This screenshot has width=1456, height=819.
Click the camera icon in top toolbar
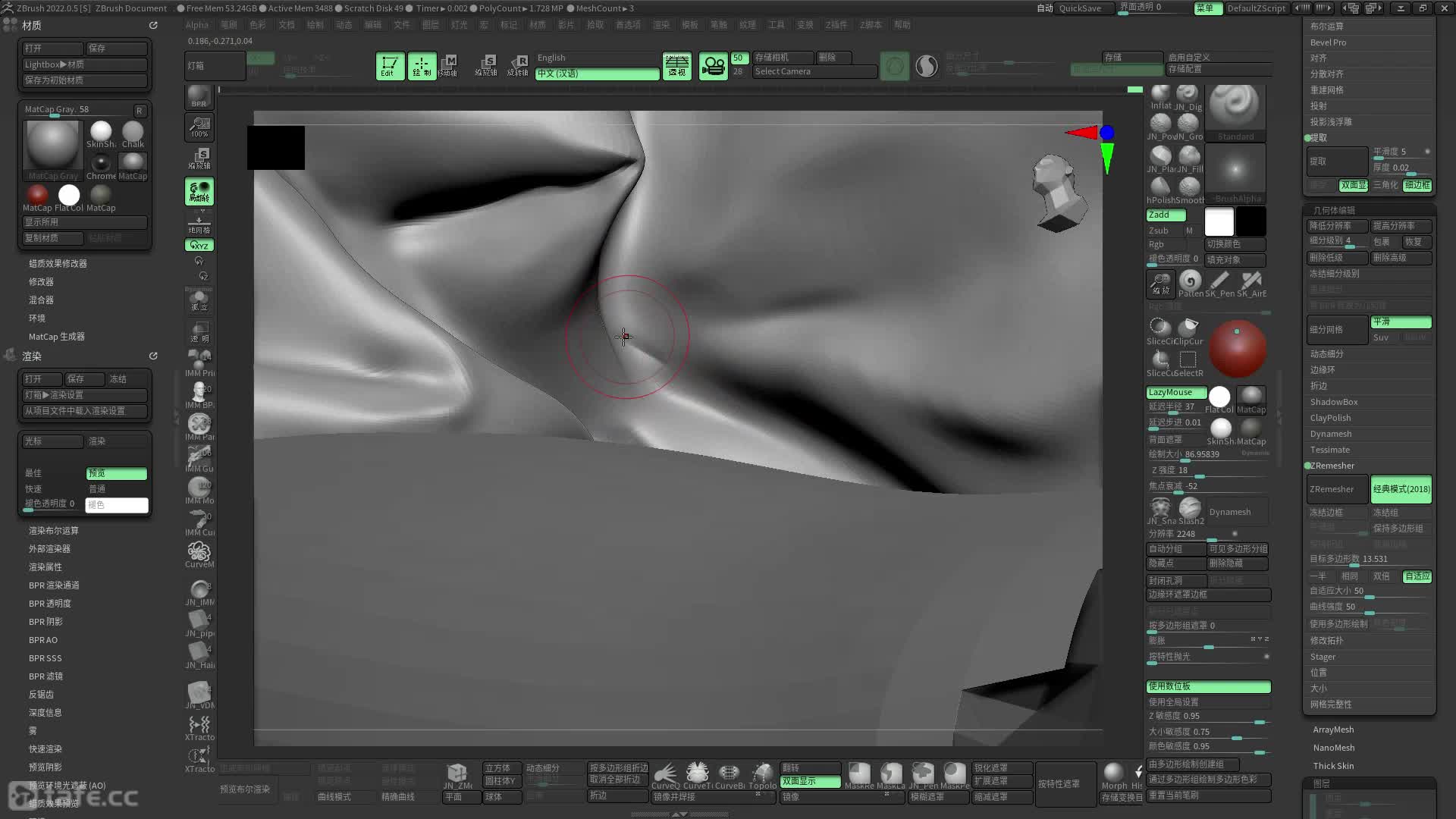coord(713,66)
